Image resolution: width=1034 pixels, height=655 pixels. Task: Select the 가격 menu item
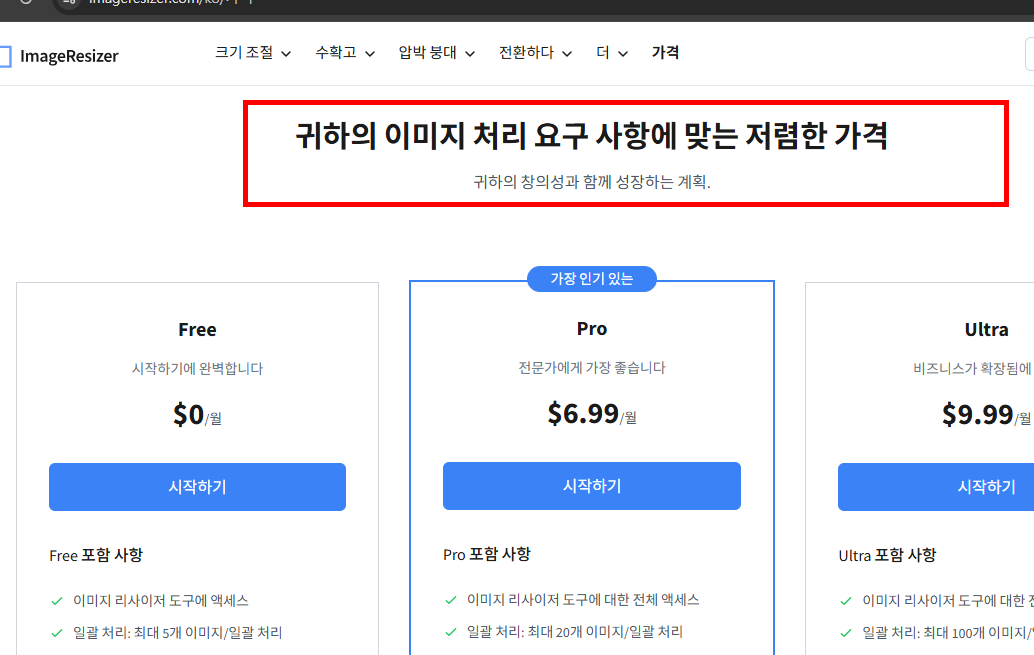point(665,53)
